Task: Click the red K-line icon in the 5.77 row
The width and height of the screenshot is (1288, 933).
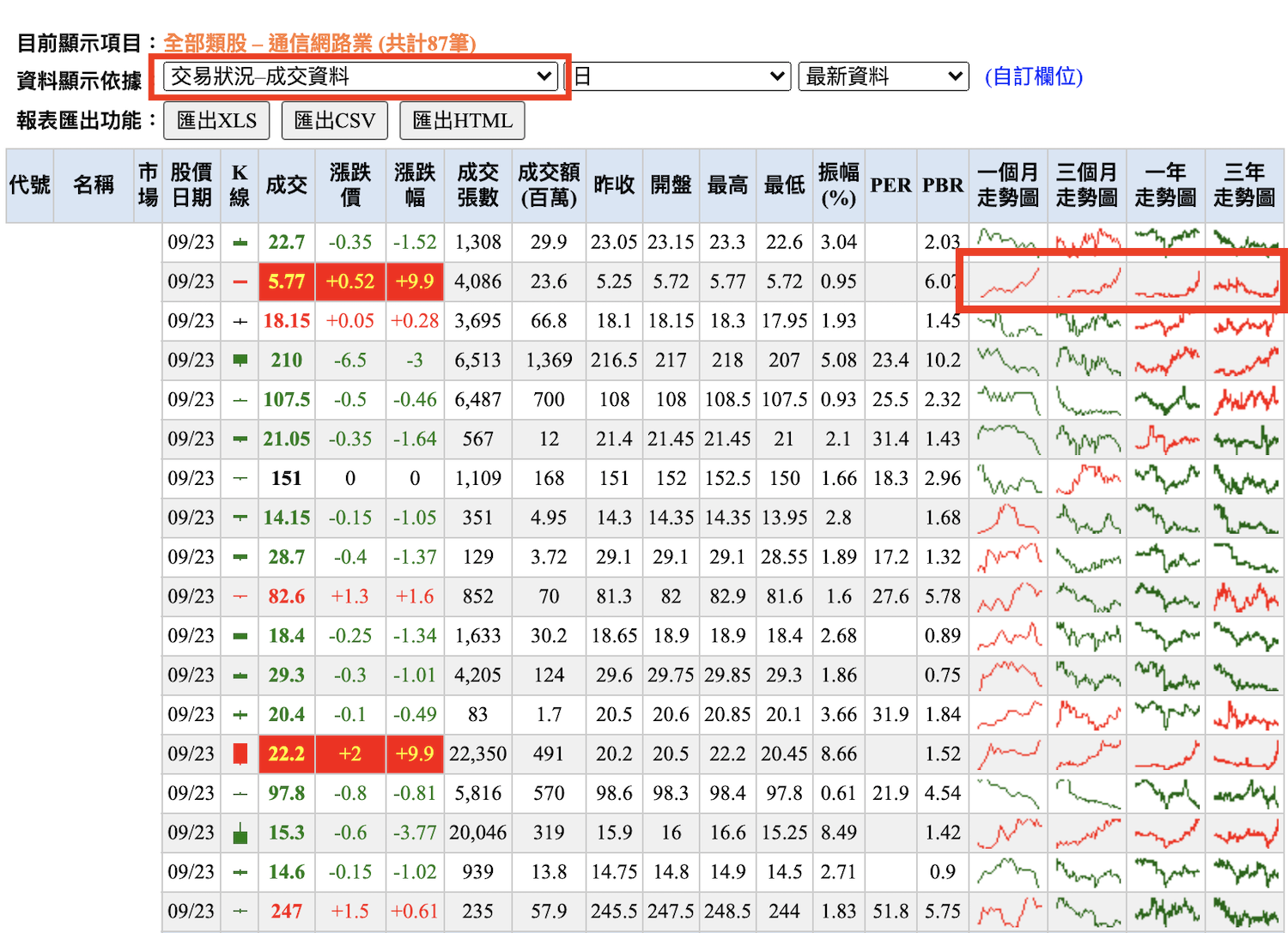Action: (x=240, y=282)
